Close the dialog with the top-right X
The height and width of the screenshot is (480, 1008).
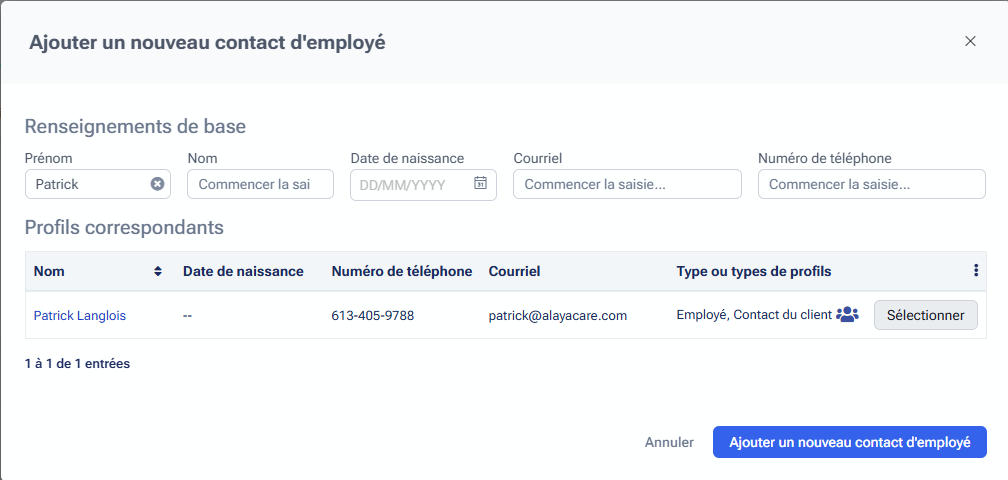pyautogui.click(x=970, y=41)
